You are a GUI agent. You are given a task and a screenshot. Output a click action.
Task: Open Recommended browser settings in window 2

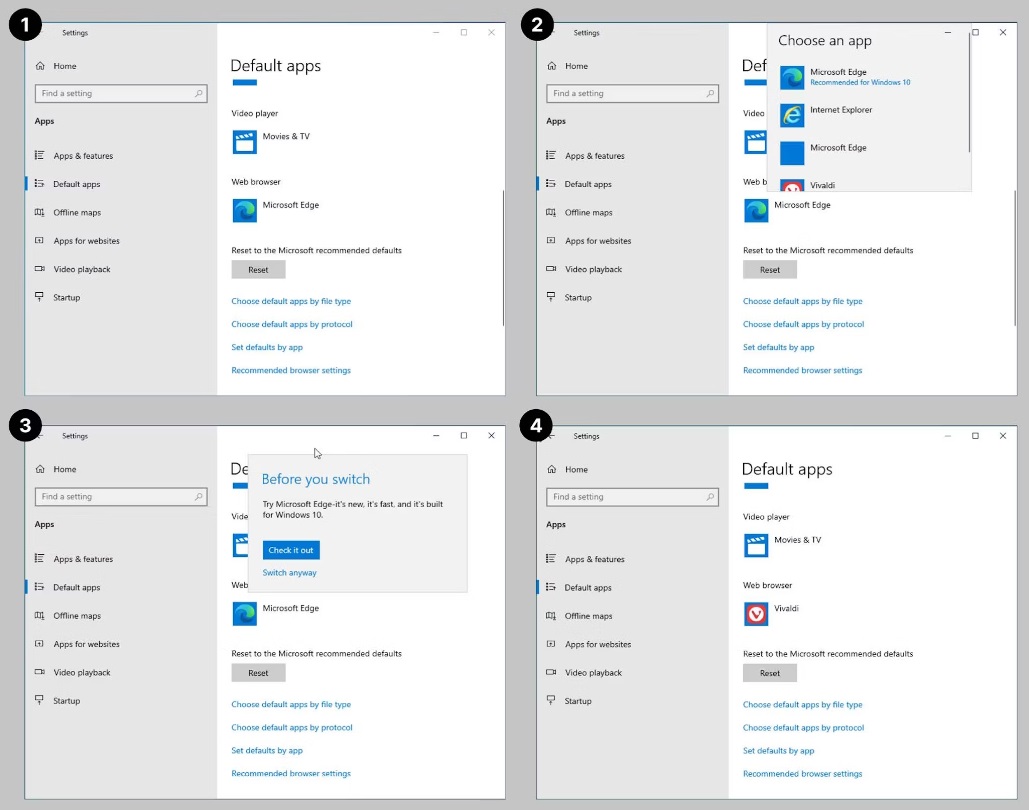click(802, 371)
